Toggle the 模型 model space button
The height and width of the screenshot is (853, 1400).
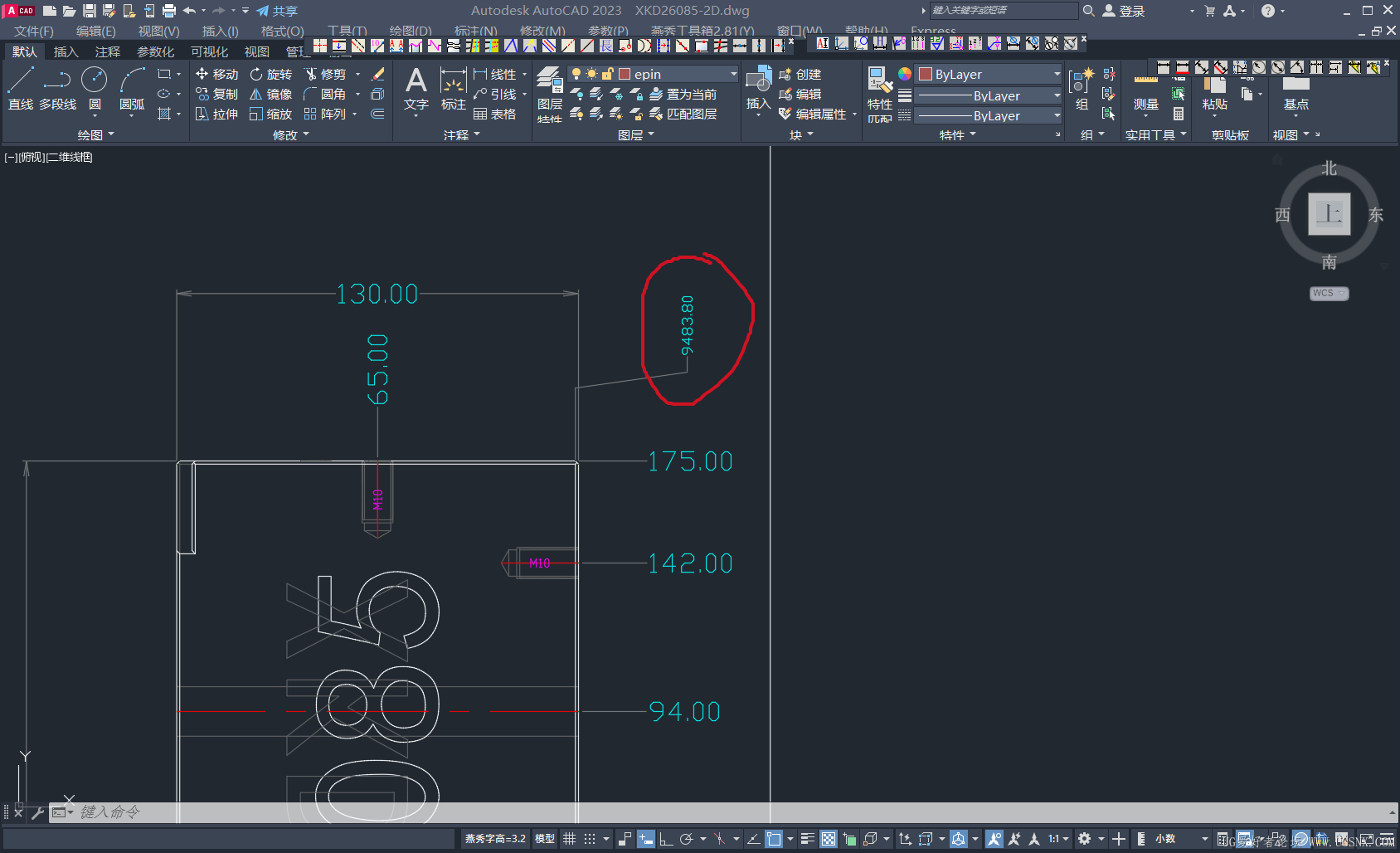545,839
